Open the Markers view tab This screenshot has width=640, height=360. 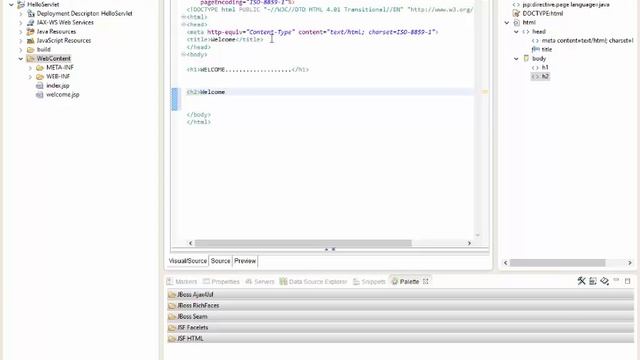182,282
